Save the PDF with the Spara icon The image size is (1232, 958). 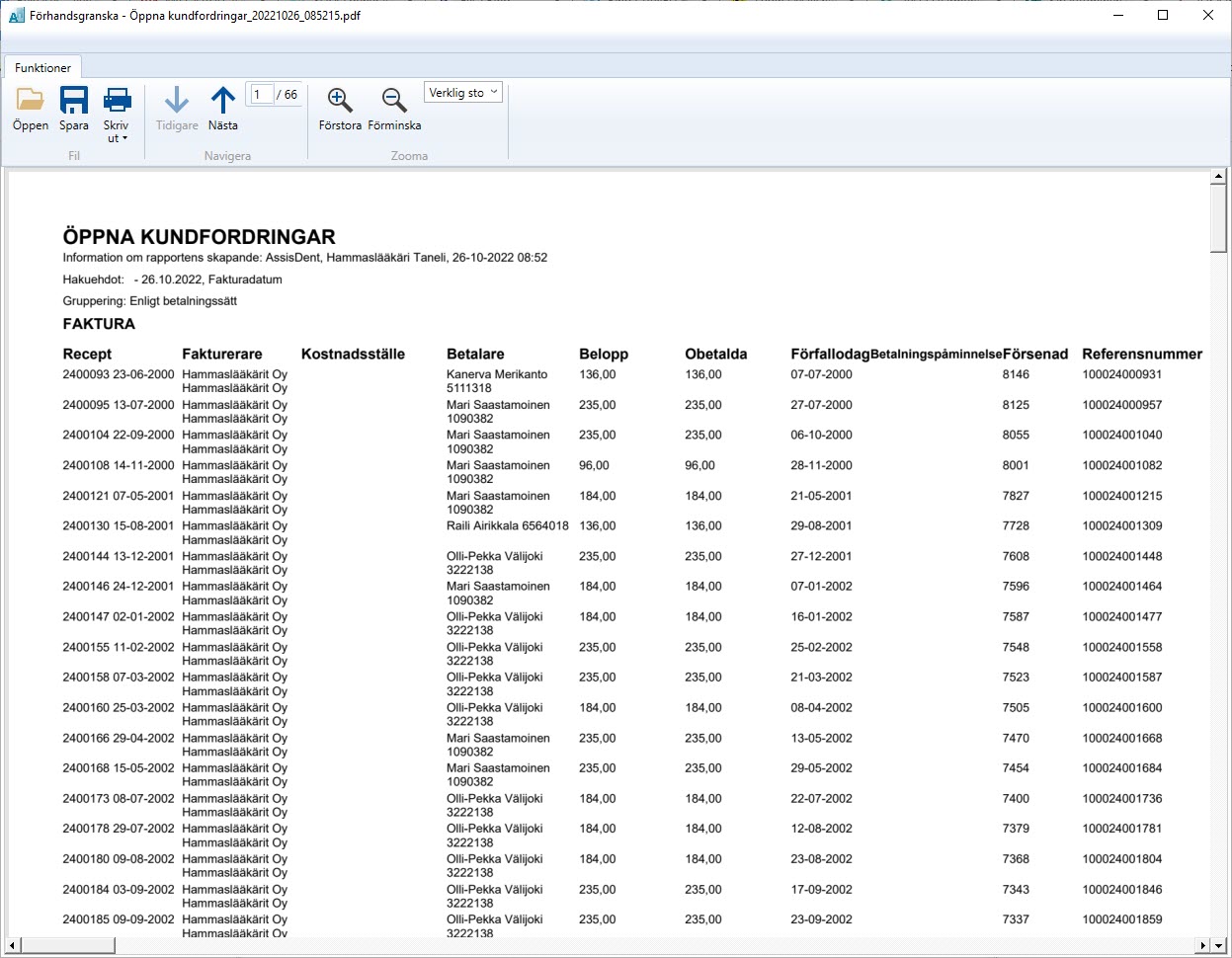74,101
